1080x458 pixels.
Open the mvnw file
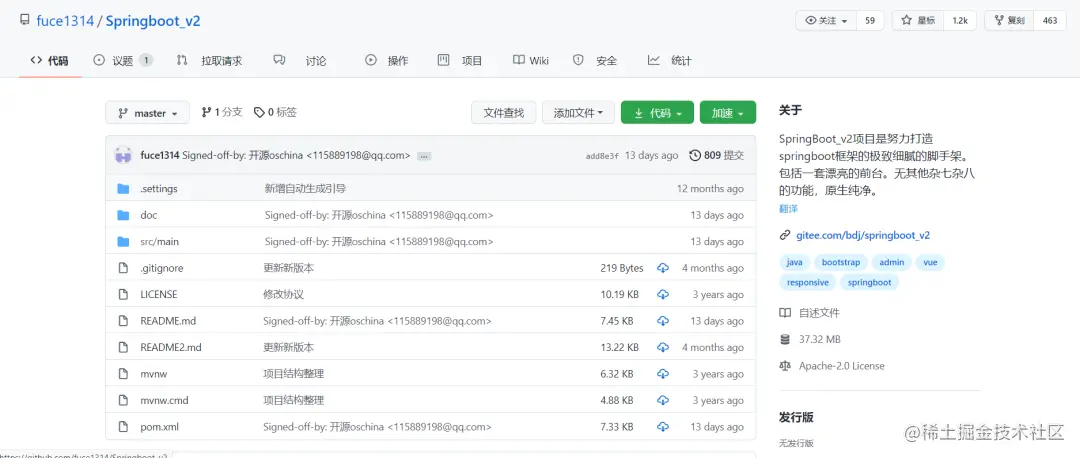coord(154,374)
